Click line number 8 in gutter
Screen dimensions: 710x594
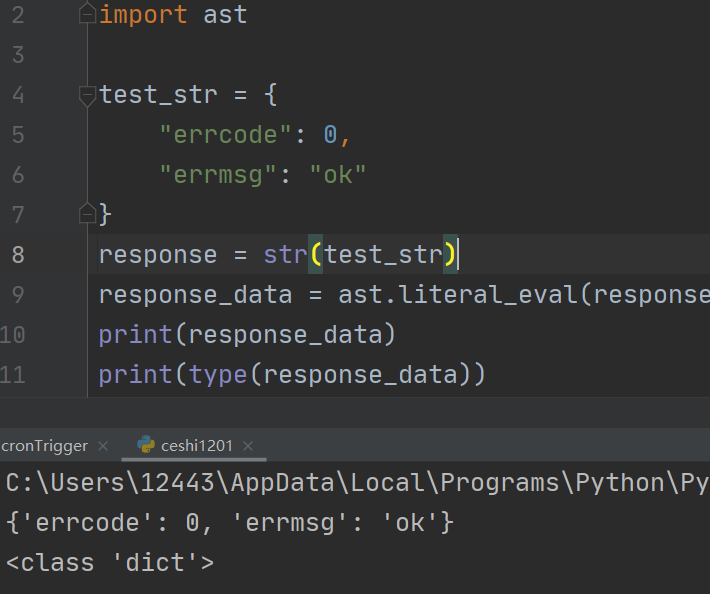point(18,254)
